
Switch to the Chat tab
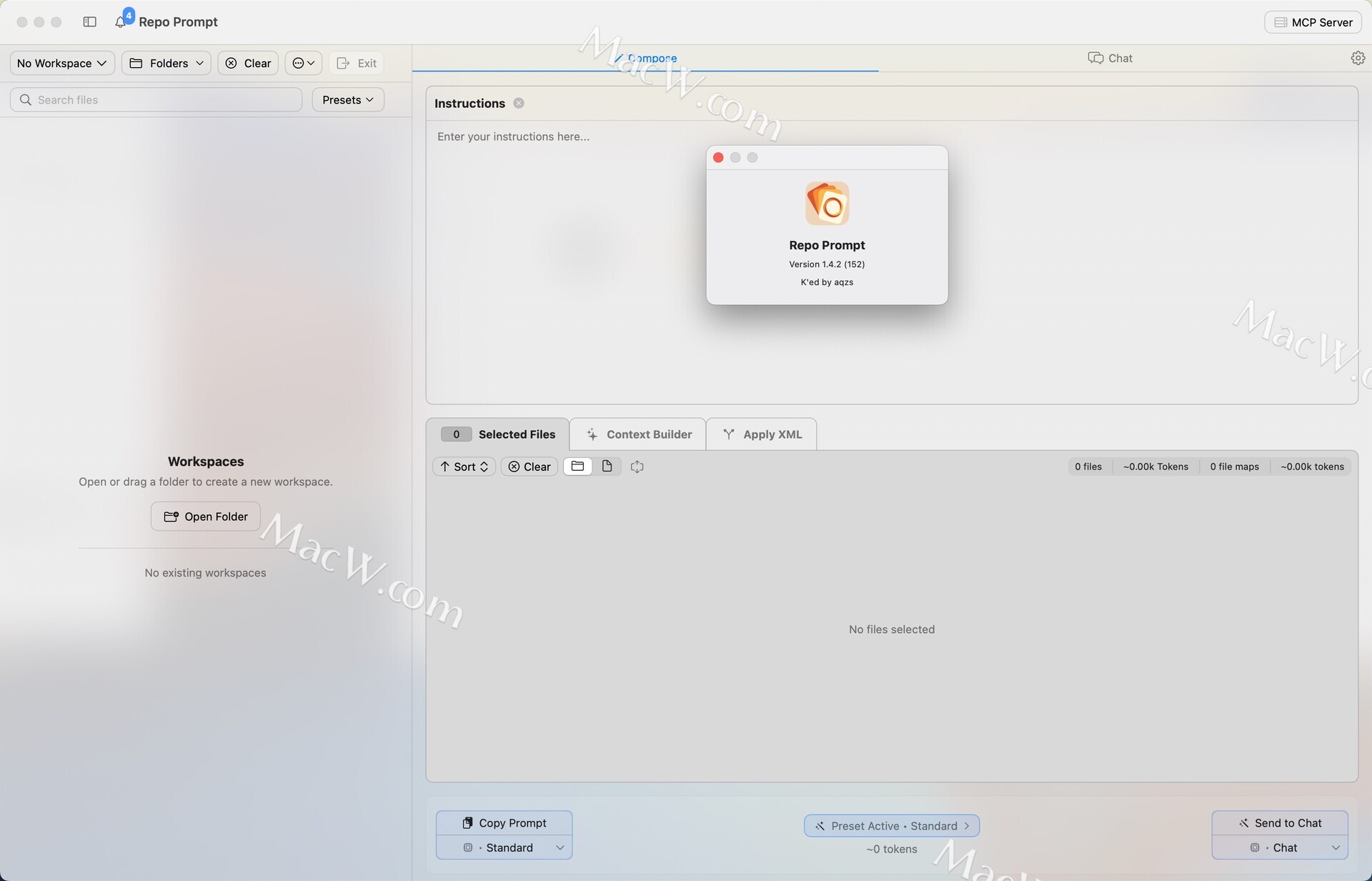1110,58
